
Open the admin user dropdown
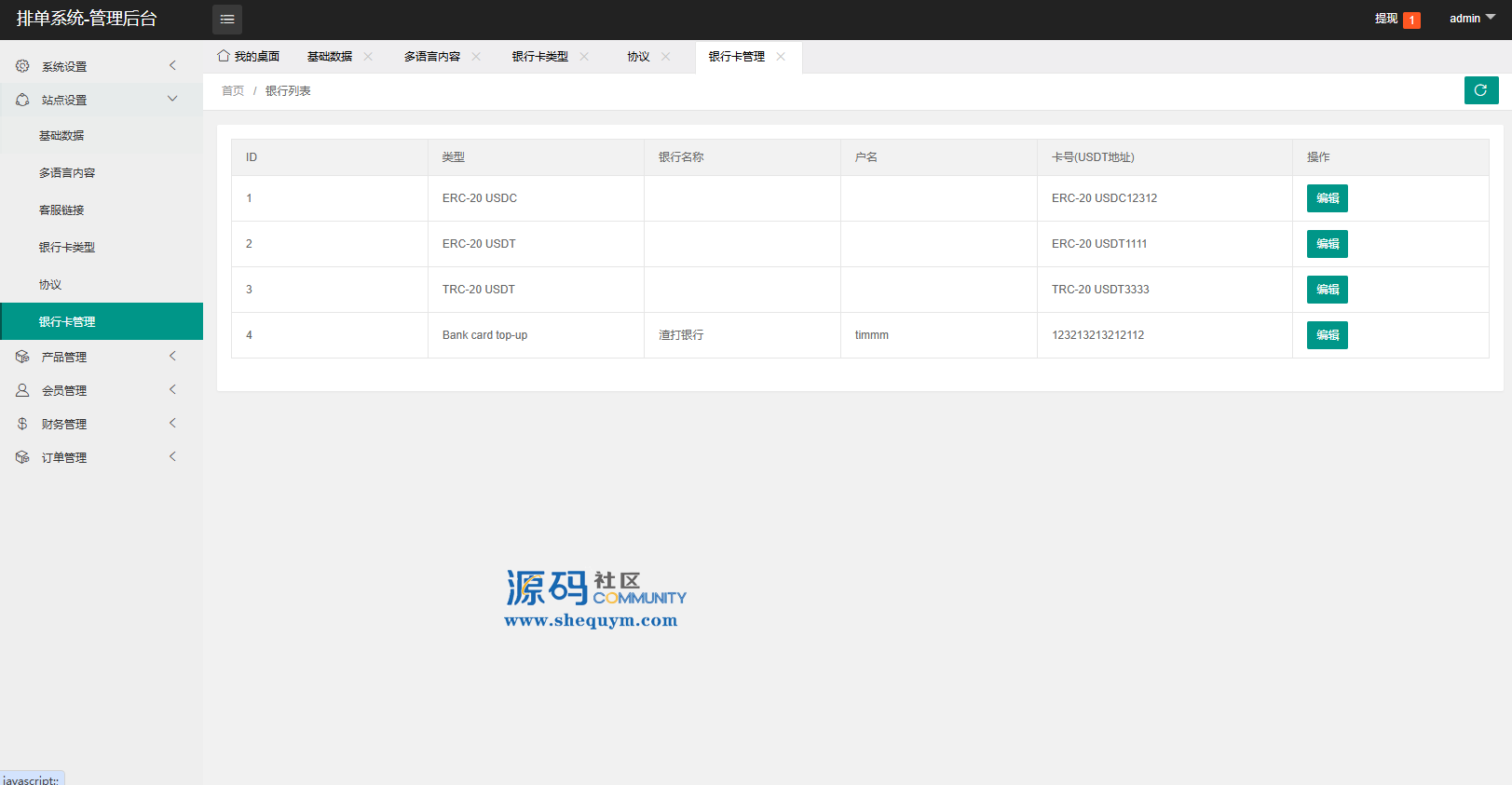[1472, 19]
